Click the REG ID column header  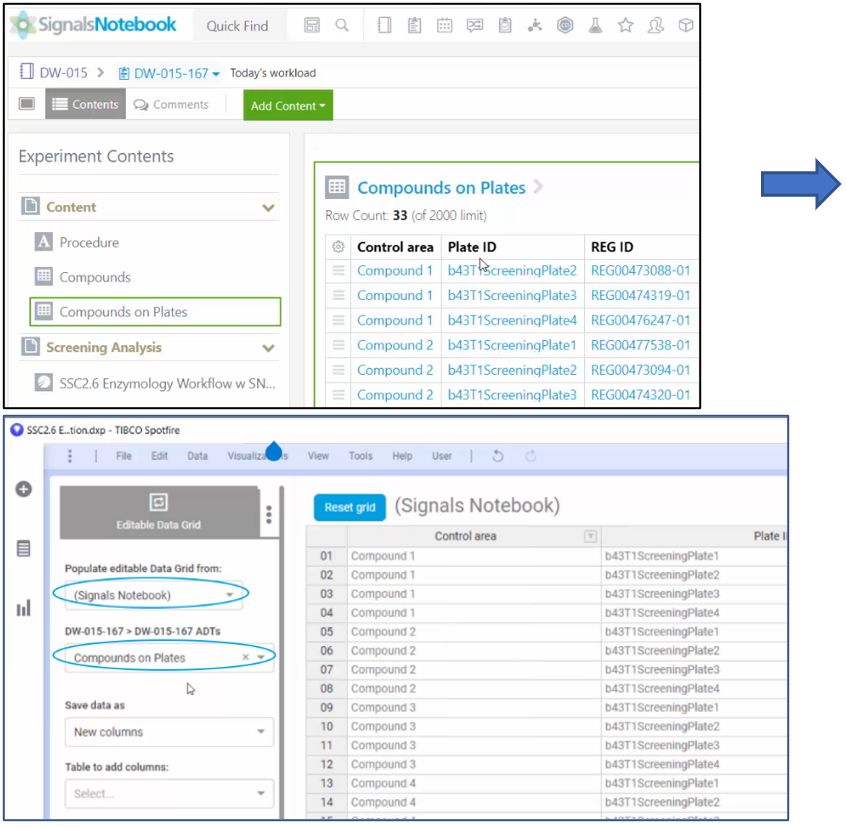612,247
